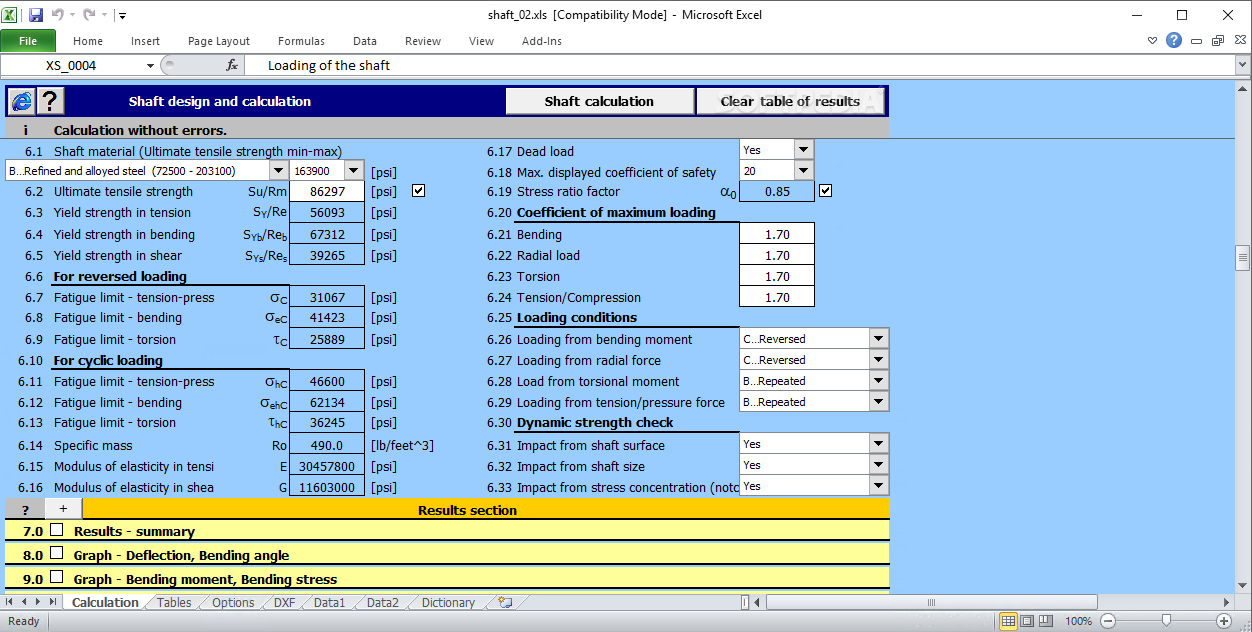Click the Redo arrow icon
Screen dimensions: 1252x632
tap(90, 15)
